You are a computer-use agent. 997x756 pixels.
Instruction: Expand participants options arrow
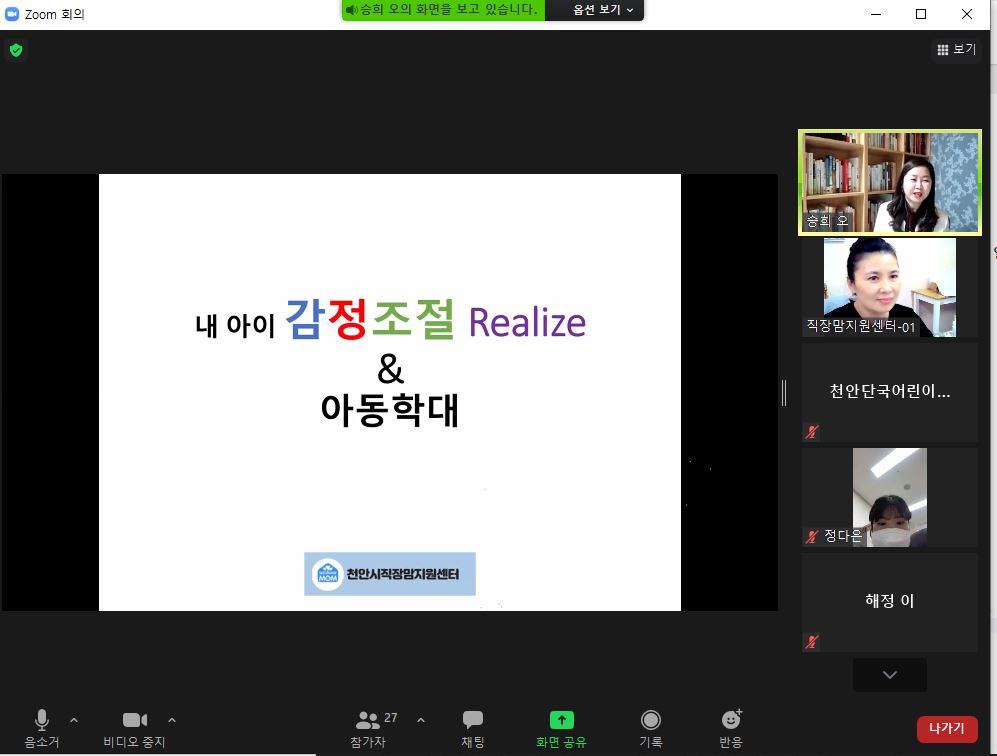tap(420, 719)
